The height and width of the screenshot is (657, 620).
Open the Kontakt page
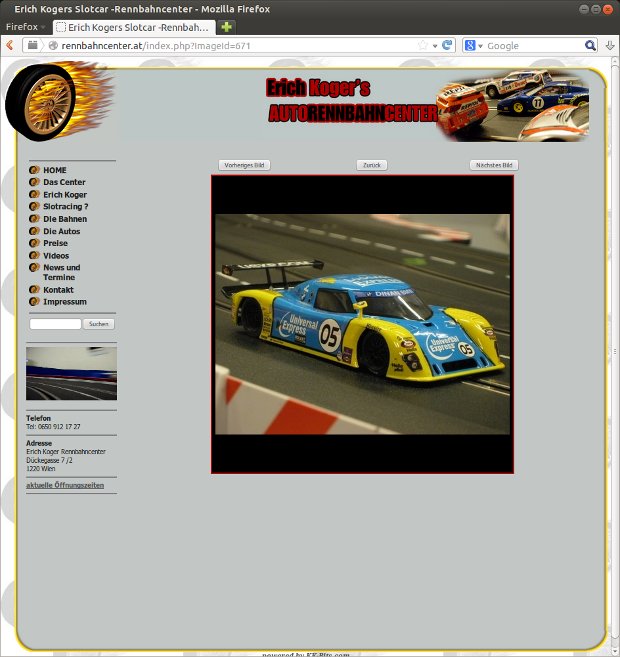click(x=58, y=290)
